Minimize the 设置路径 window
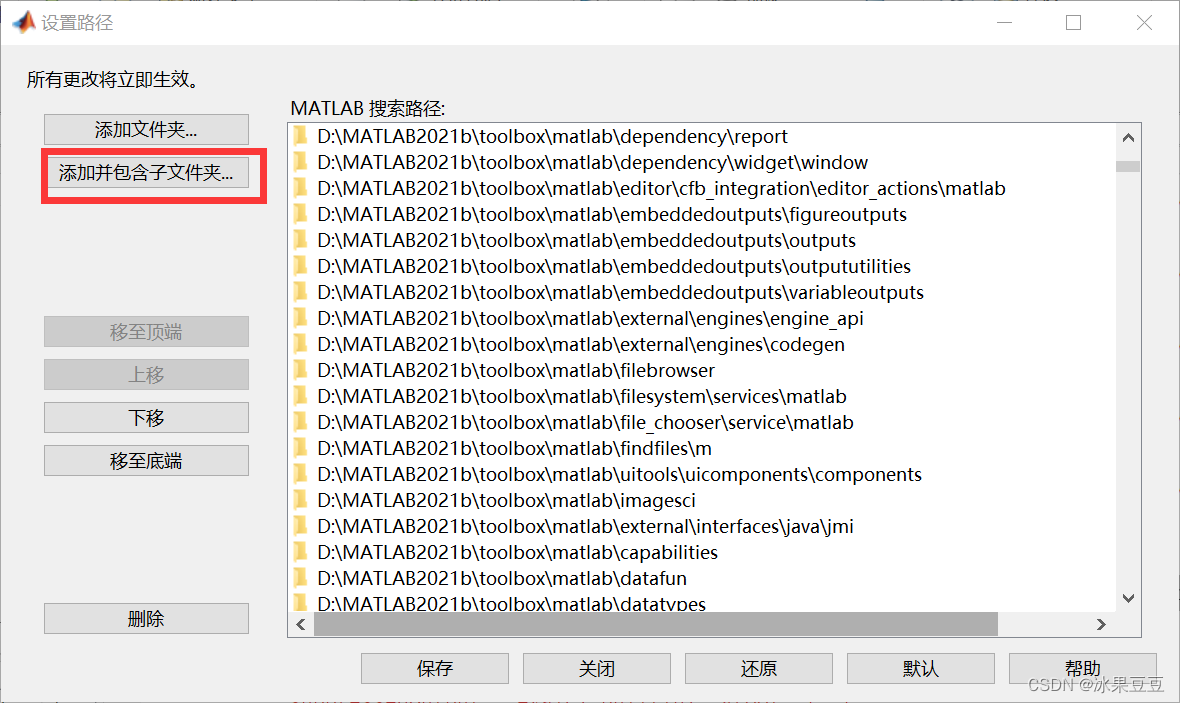Screen dimensions: 1180x703 point(1005,23)
